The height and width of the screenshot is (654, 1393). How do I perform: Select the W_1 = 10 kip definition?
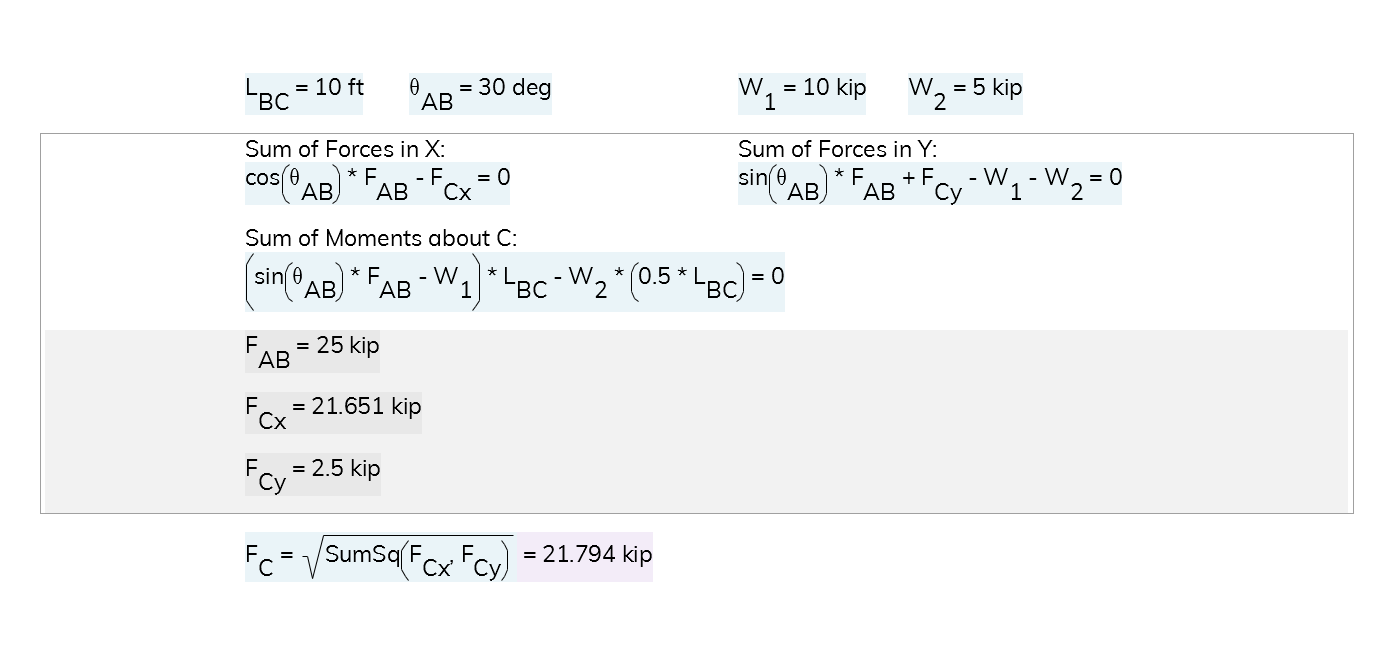tap(802, 94)
